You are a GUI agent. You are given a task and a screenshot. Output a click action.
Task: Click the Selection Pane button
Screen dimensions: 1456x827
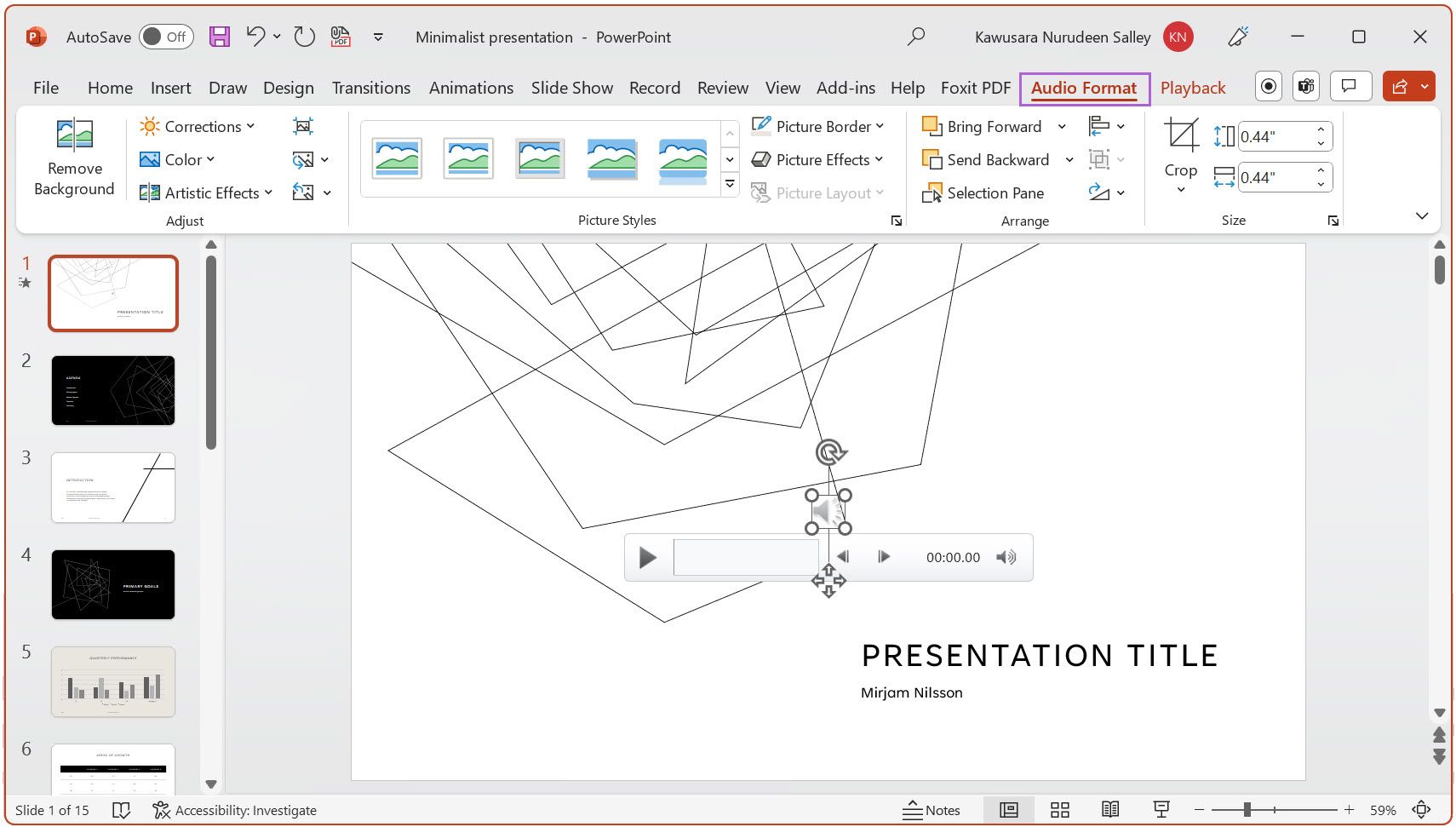click(x=983, y=193)
